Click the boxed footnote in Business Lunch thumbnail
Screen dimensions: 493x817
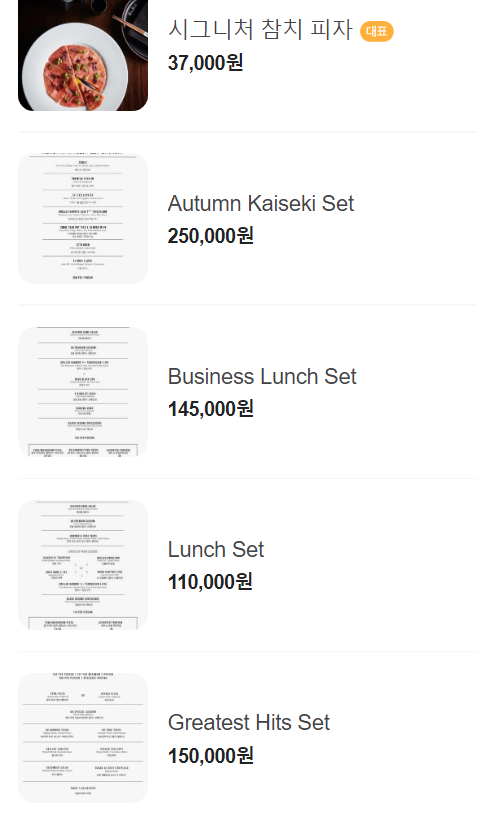coord(83,451)
